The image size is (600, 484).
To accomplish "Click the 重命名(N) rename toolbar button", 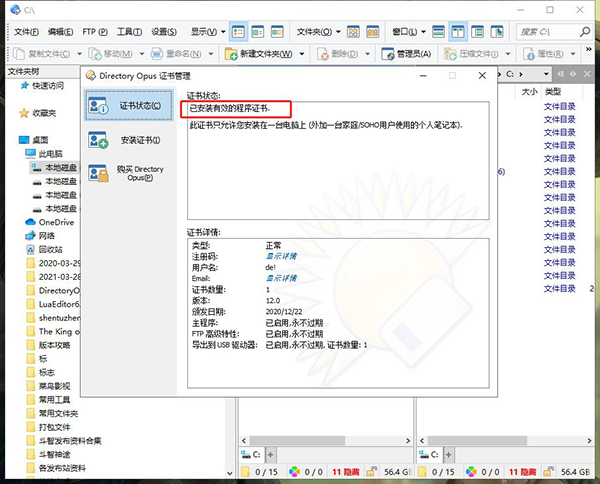I will (176, 54).
